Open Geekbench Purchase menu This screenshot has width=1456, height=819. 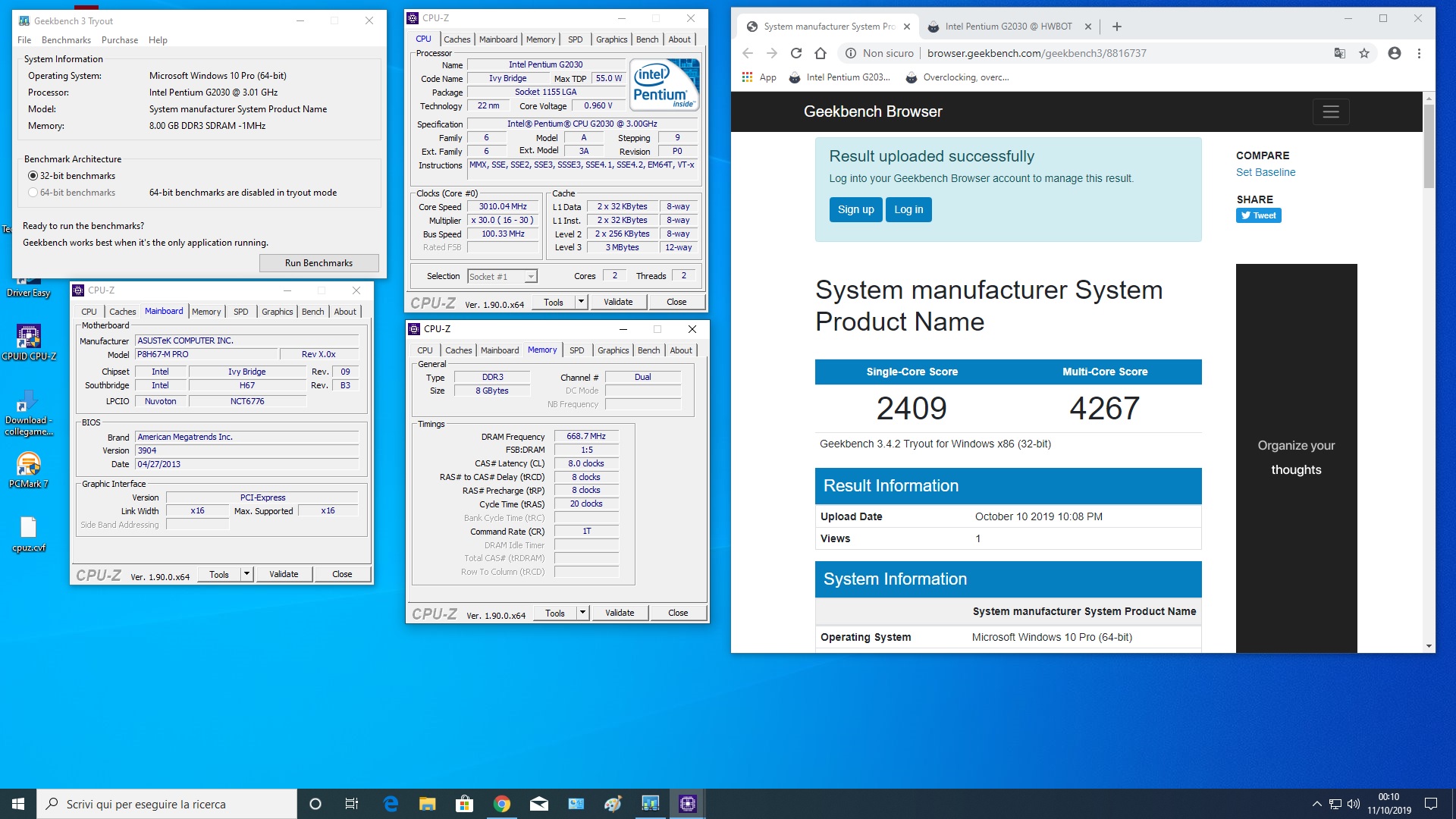click(x=120, y=40)
